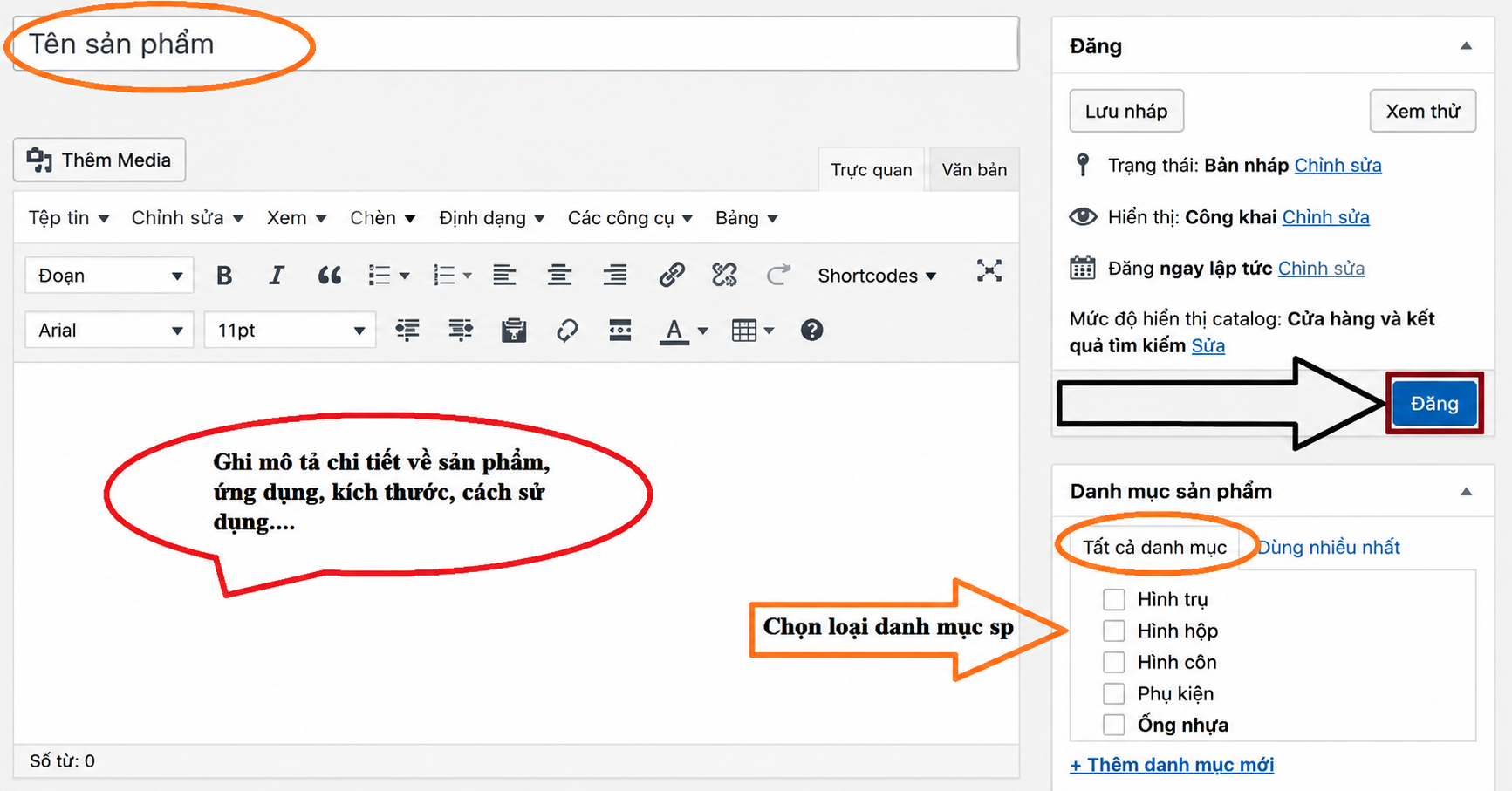Click the Thêm danh mục mới link
The image size is (1512, 791).
pos(1172,765)
